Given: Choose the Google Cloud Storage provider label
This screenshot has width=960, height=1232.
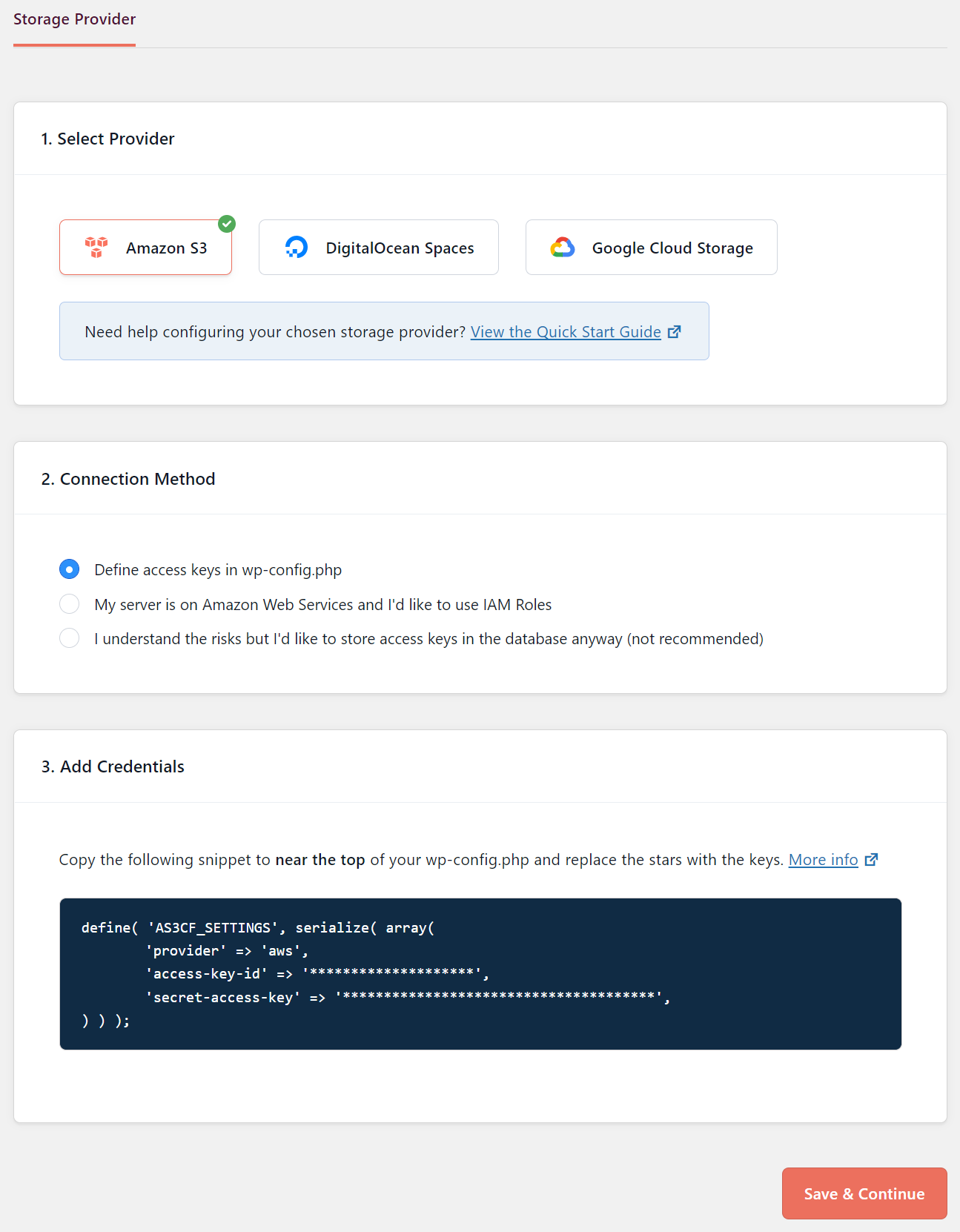Looking at the screenshot, I should point(672,248).
